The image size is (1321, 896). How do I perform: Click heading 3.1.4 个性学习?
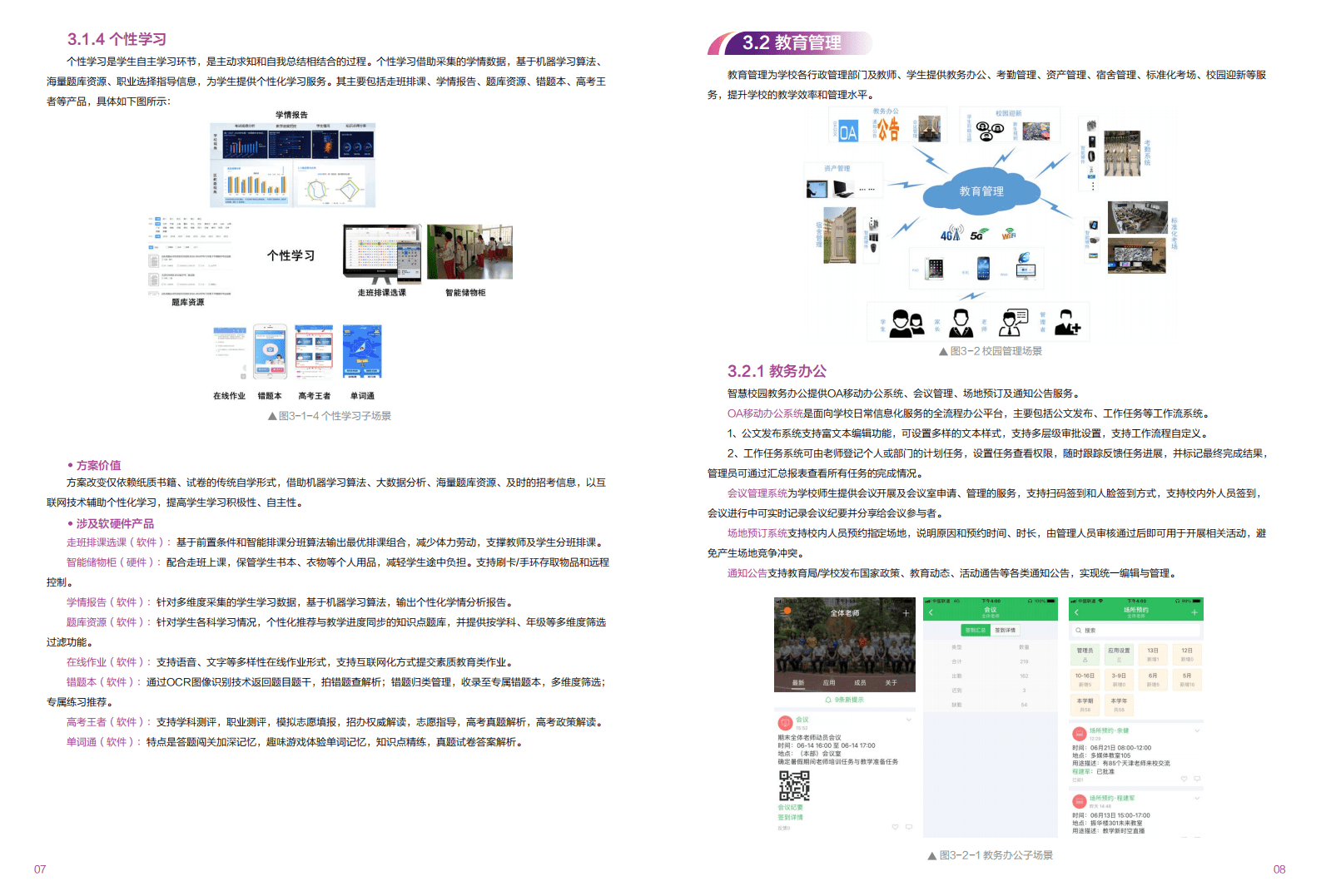click(117, 39)
